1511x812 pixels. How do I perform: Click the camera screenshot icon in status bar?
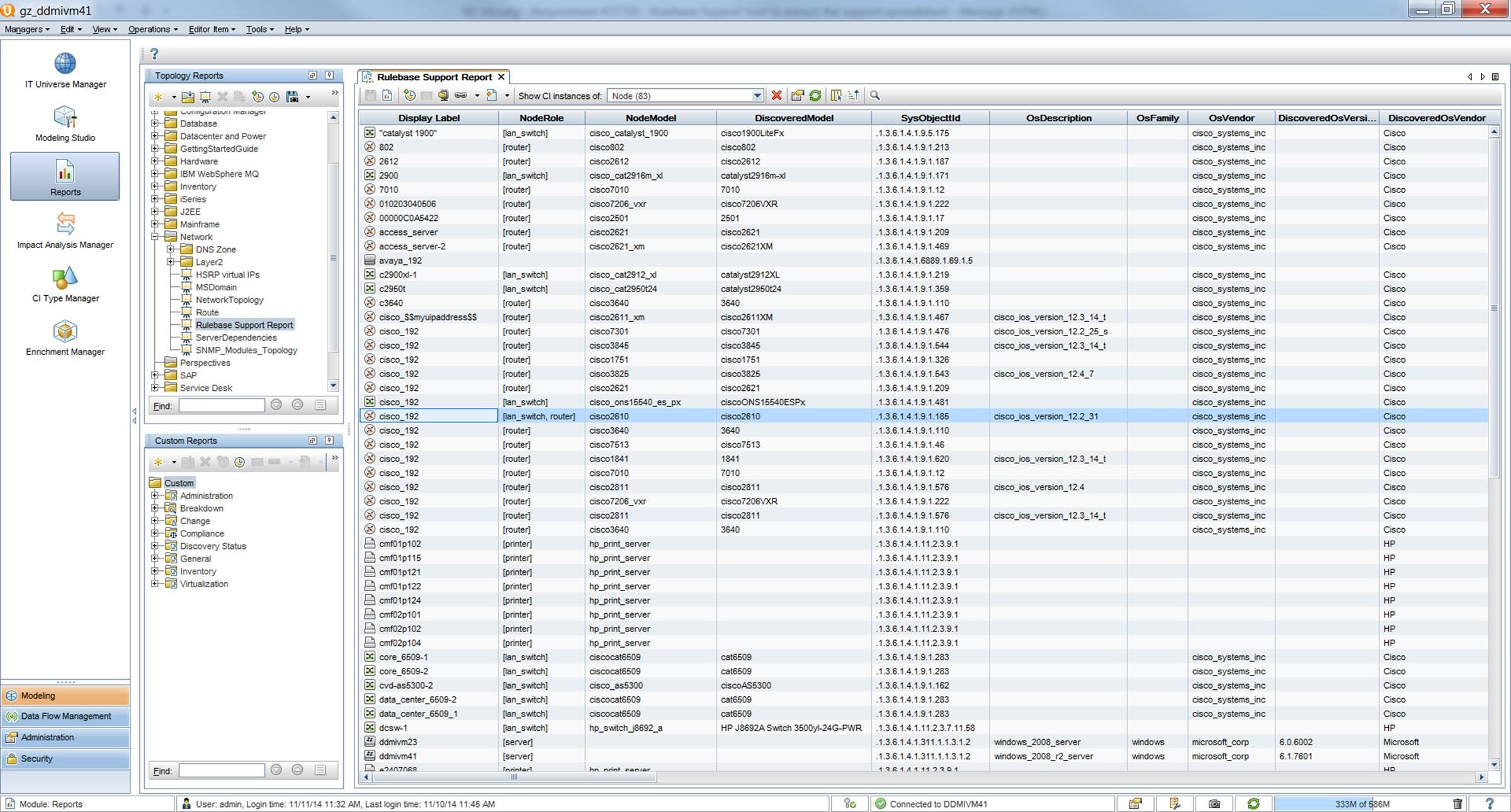[1214, 804]
